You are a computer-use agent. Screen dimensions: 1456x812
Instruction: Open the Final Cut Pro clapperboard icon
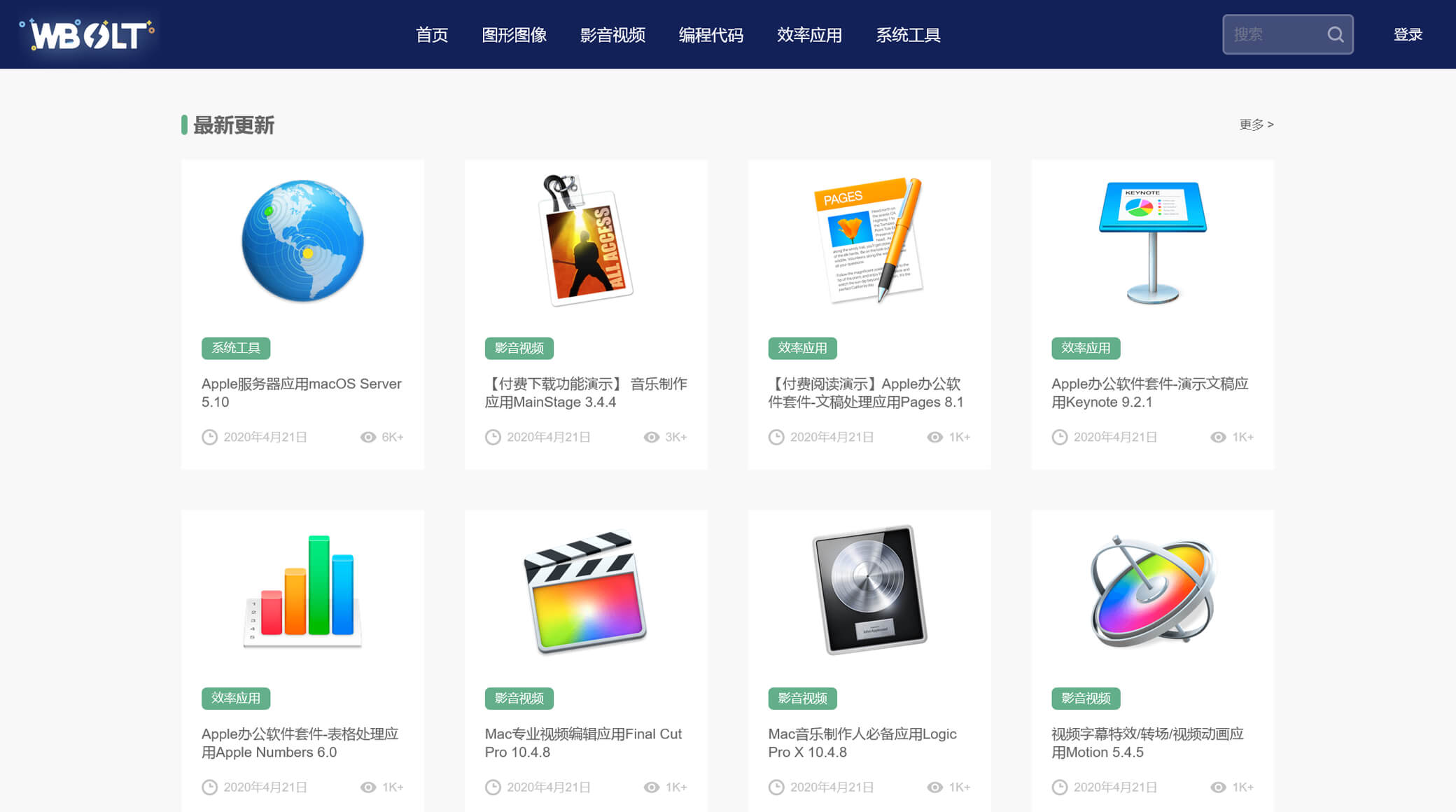[585, 592]
